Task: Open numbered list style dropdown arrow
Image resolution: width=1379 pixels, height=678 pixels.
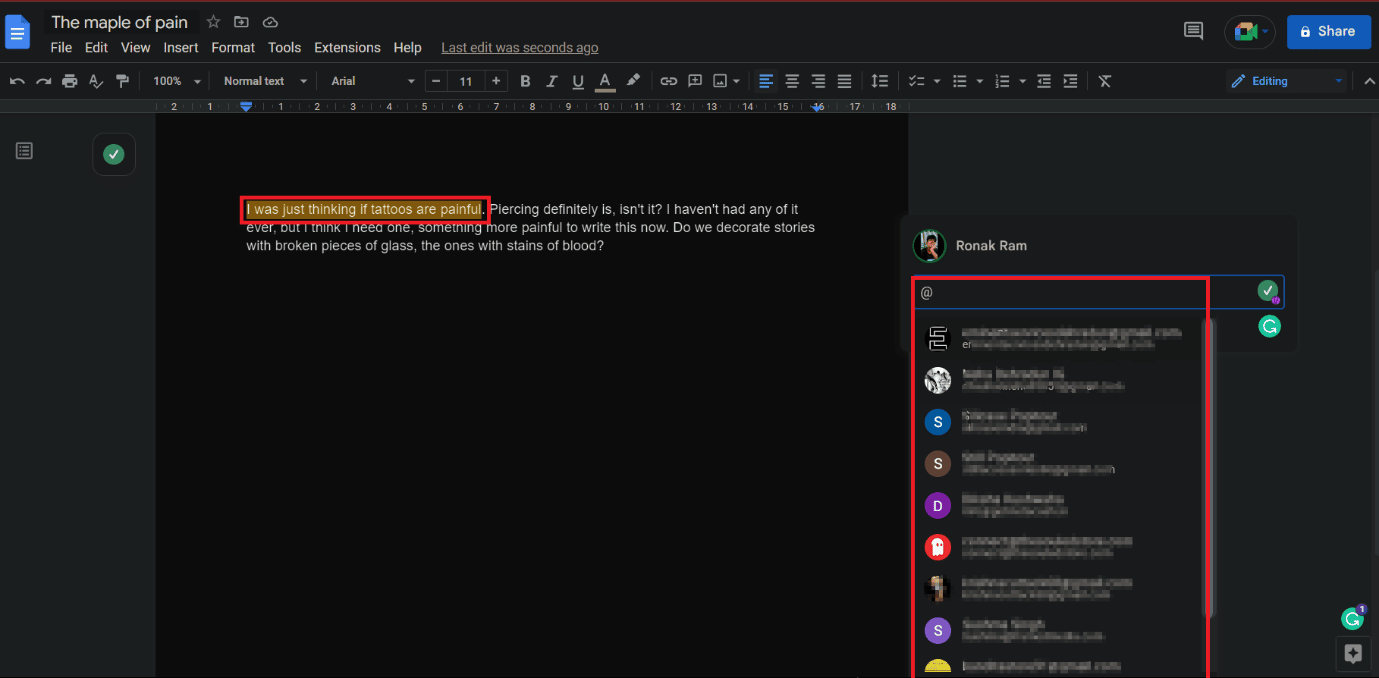Action: pyautogui.click(x=1023, y=81)
